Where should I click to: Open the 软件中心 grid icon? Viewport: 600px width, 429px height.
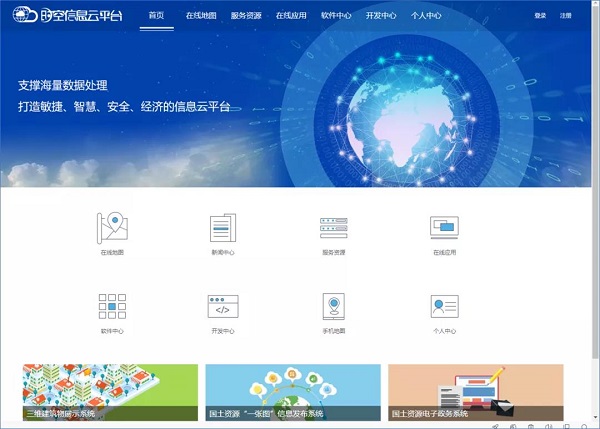112,307
